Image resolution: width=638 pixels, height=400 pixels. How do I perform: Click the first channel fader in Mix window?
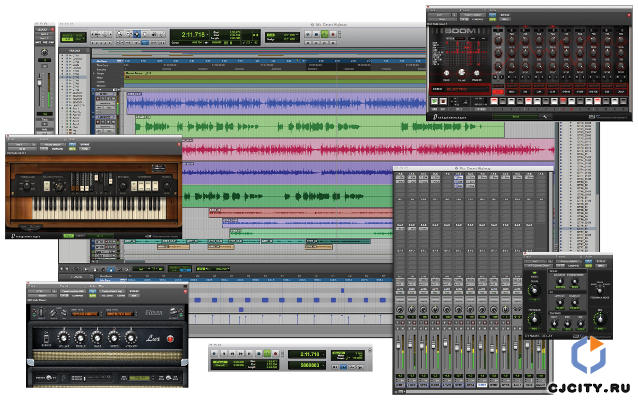coord(400,345)
